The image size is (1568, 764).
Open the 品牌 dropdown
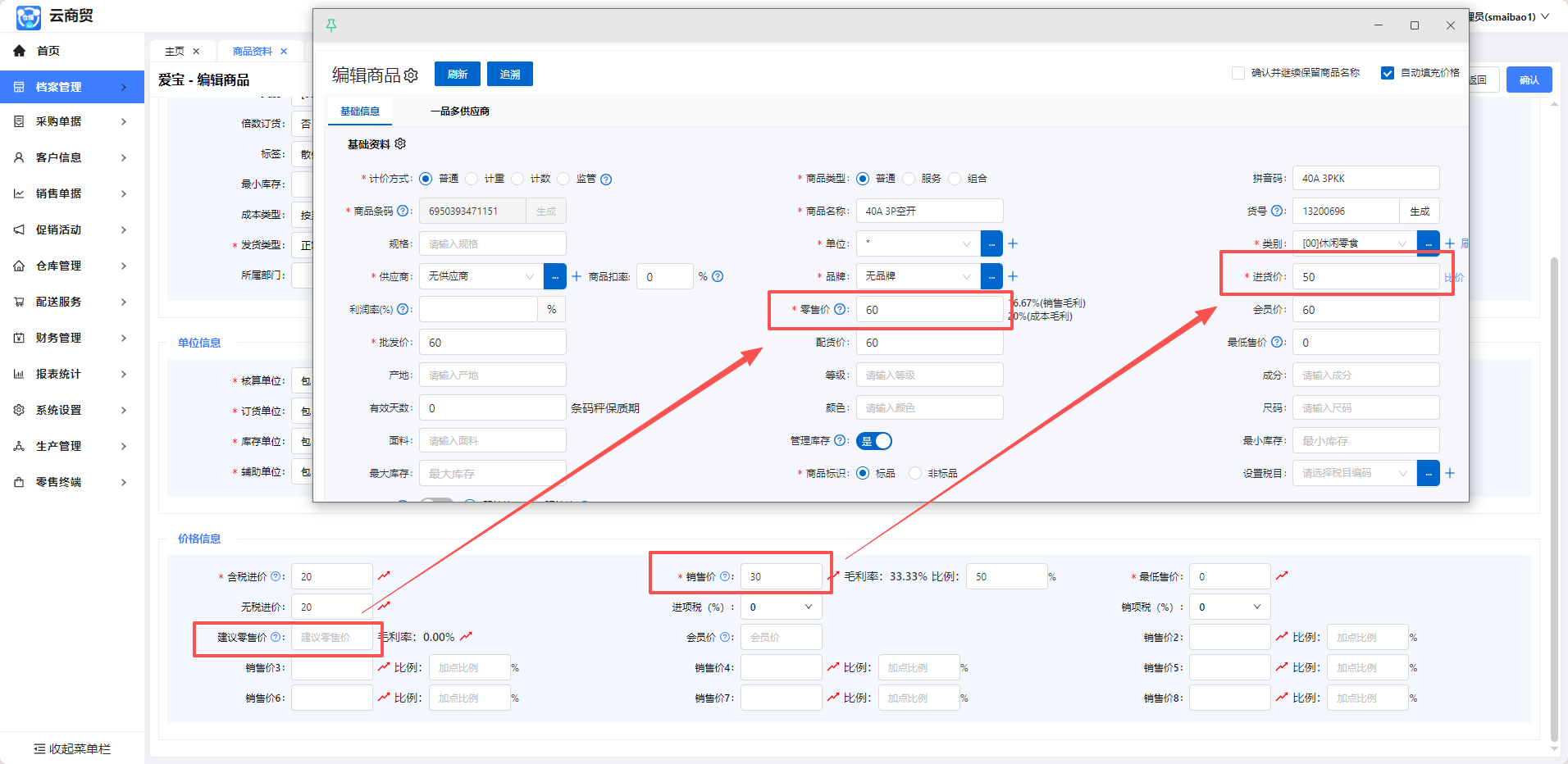tap(918, 276)
